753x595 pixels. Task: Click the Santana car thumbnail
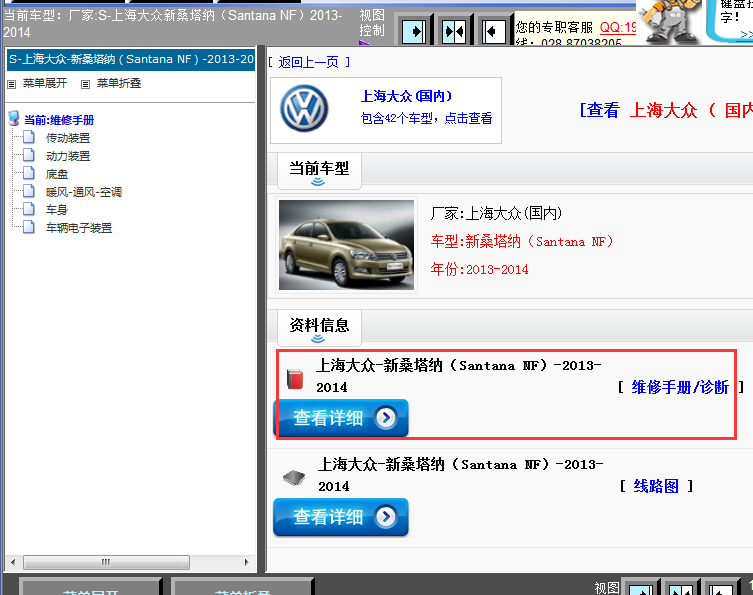346,245
